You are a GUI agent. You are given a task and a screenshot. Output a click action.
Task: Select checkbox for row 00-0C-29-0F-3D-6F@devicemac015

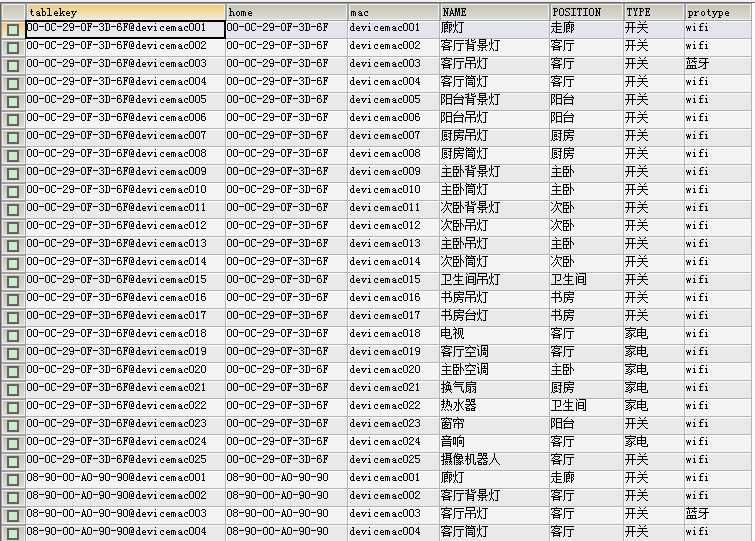[13, 282]
